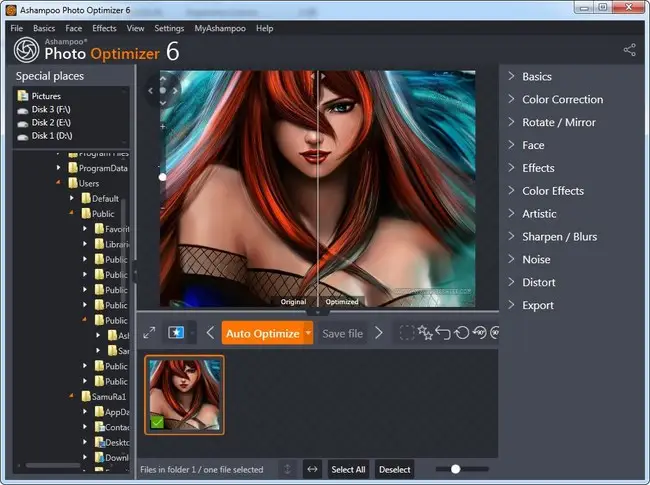Image resolution: width=650 pixels, height=485 pixels.
Task: Toggle fullscreen expand arrows icon
Action: point(149,333)
